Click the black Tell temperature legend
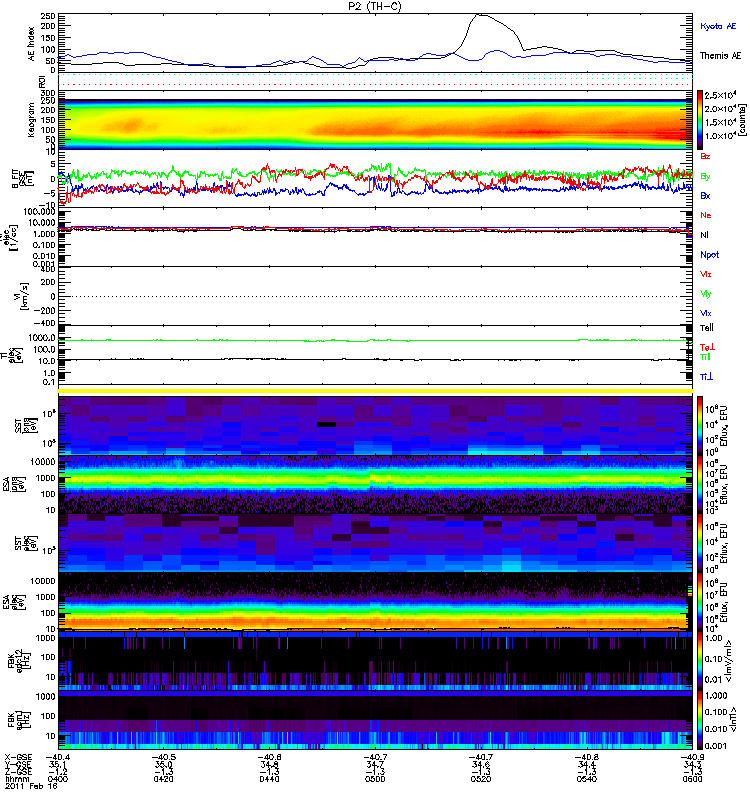 point(707,328)
